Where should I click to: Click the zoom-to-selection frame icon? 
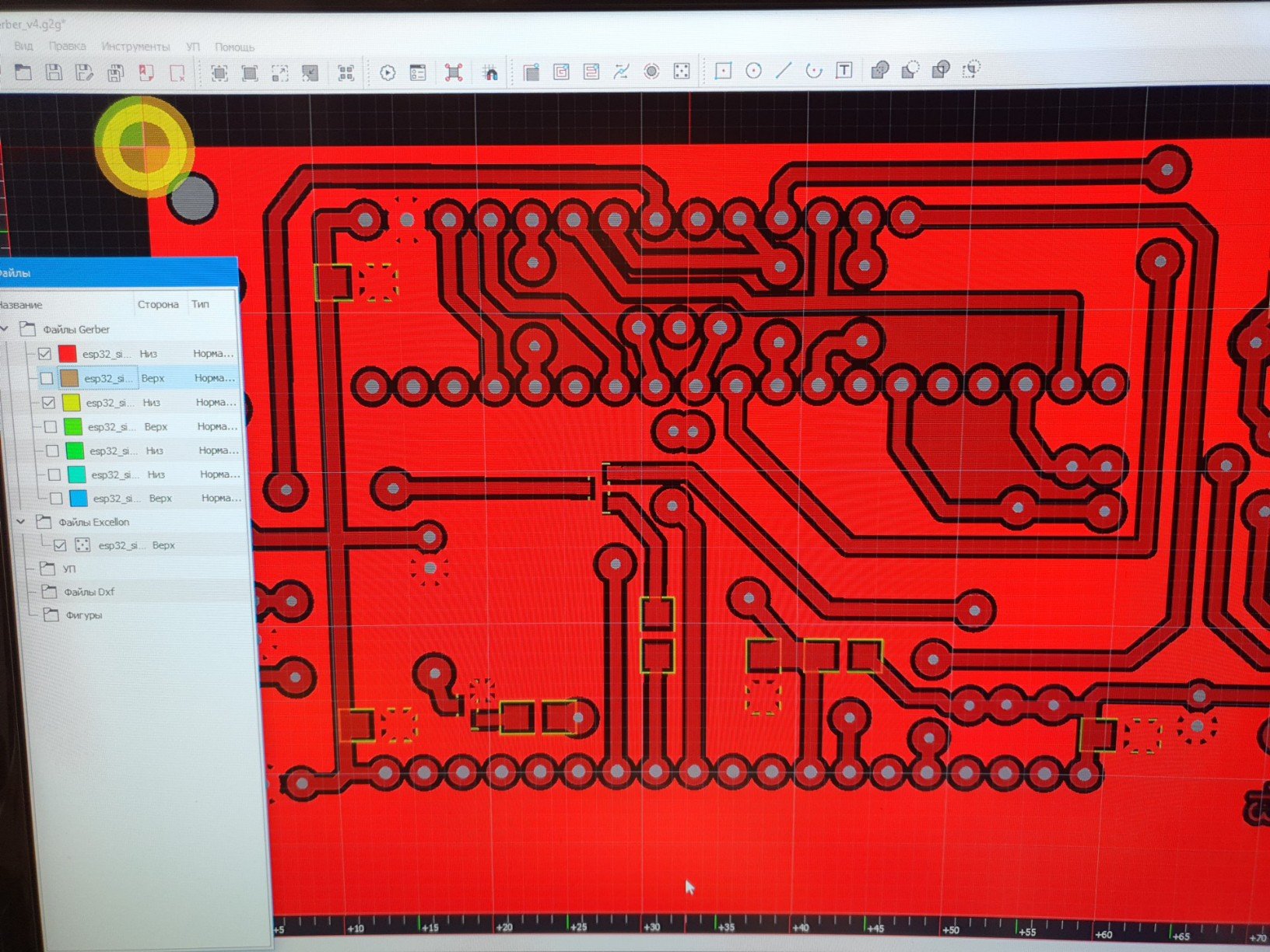point(219,74)
